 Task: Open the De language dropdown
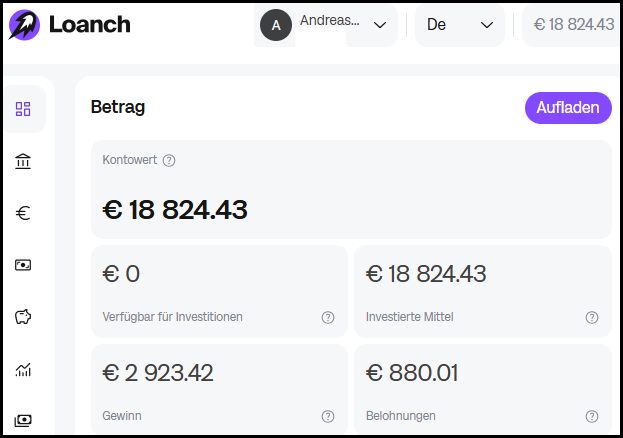460,25
